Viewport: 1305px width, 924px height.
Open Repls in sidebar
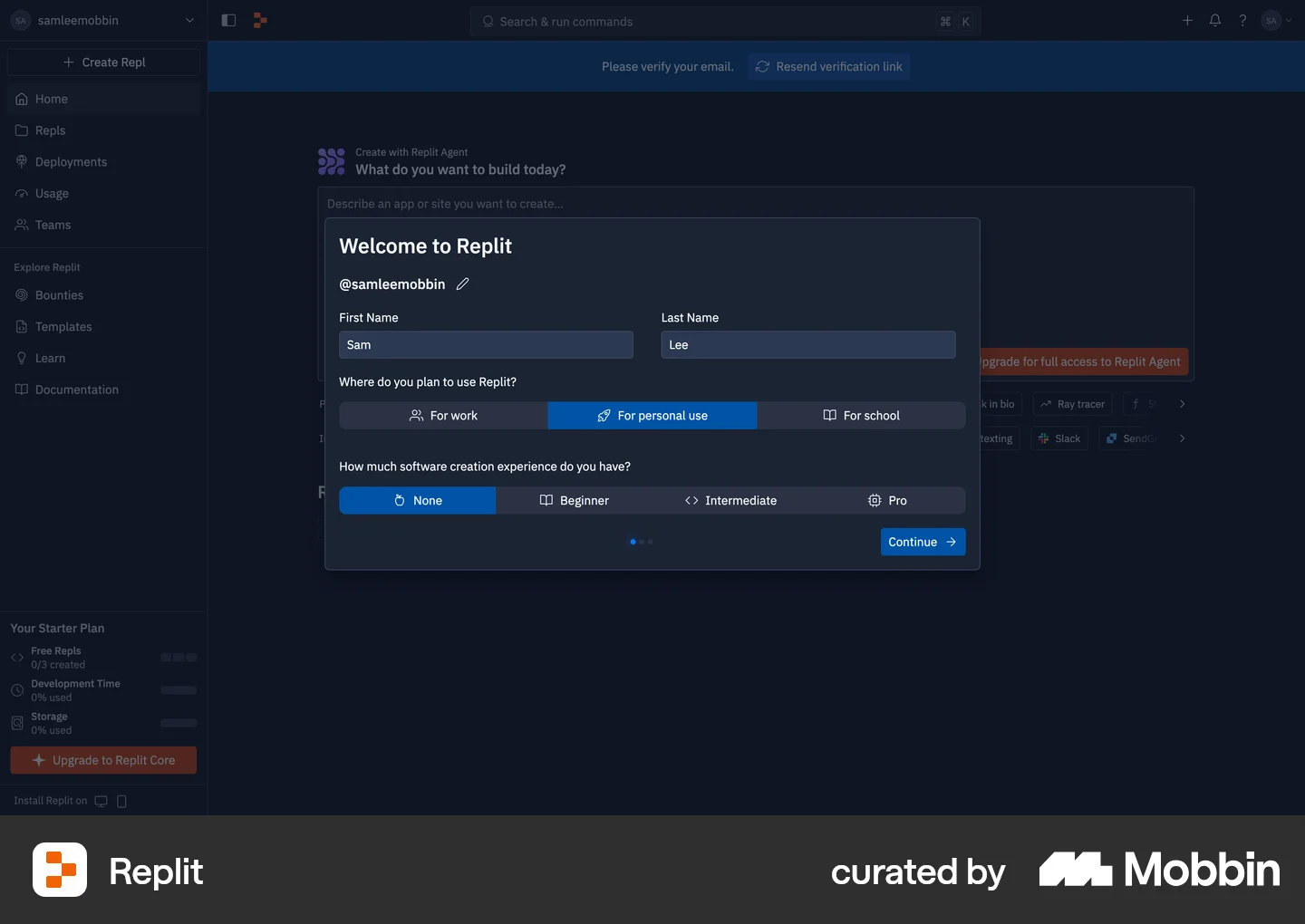(x=103, y=130)
